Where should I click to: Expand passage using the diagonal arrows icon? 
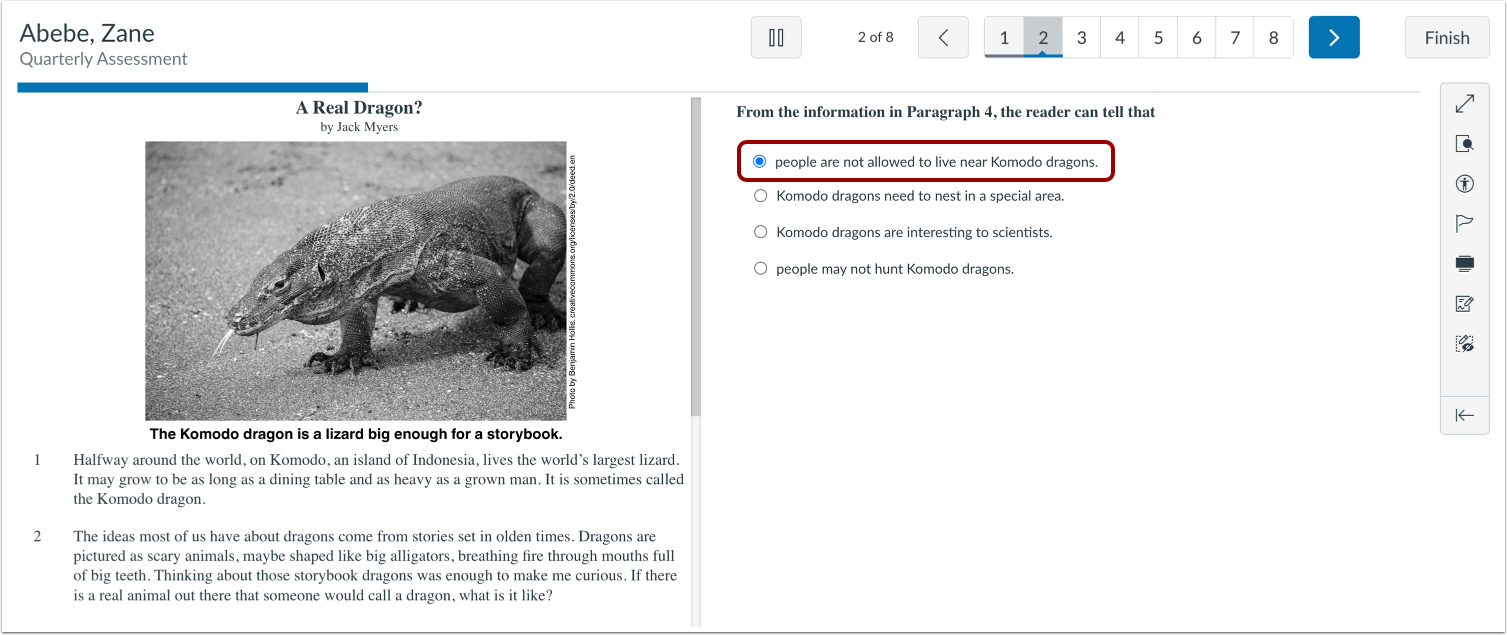tap(1465, 103)
